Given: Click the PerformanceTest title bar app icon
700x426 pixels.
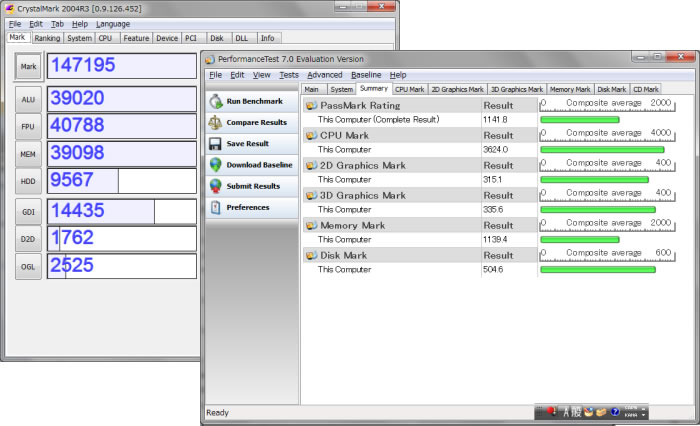Looking at the screenshot, I should coord(210,59).
